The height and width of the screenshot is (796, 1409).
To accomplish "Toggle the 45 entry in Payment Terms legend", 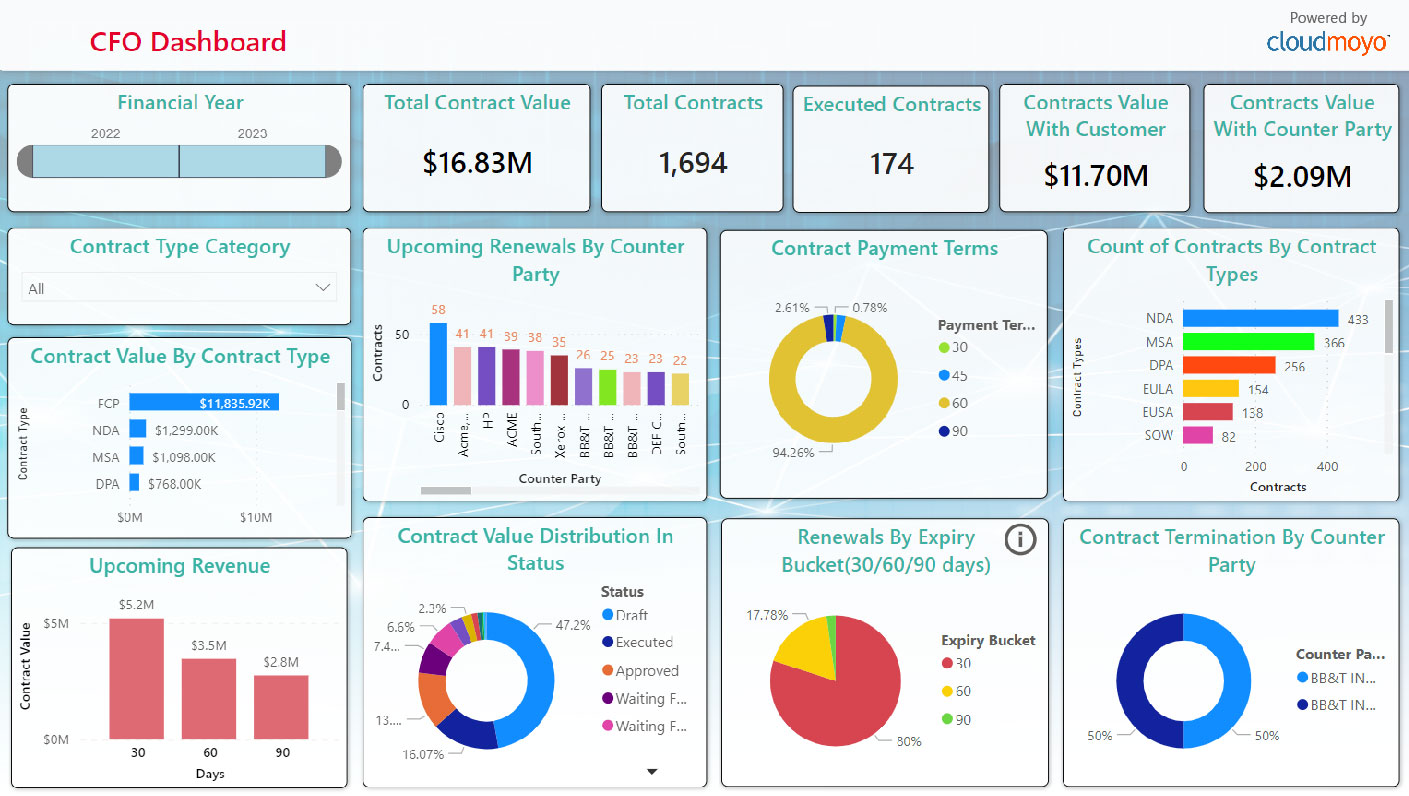I will (959, 375).
